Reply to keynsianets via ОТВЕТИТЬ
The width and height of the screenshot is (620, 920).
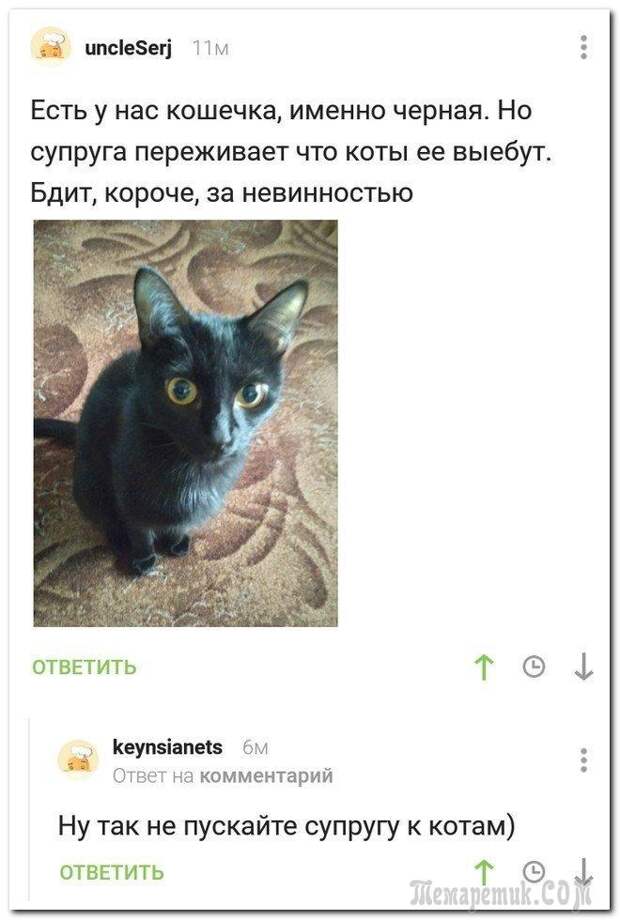pyautogui.click(x=111, y=872)
